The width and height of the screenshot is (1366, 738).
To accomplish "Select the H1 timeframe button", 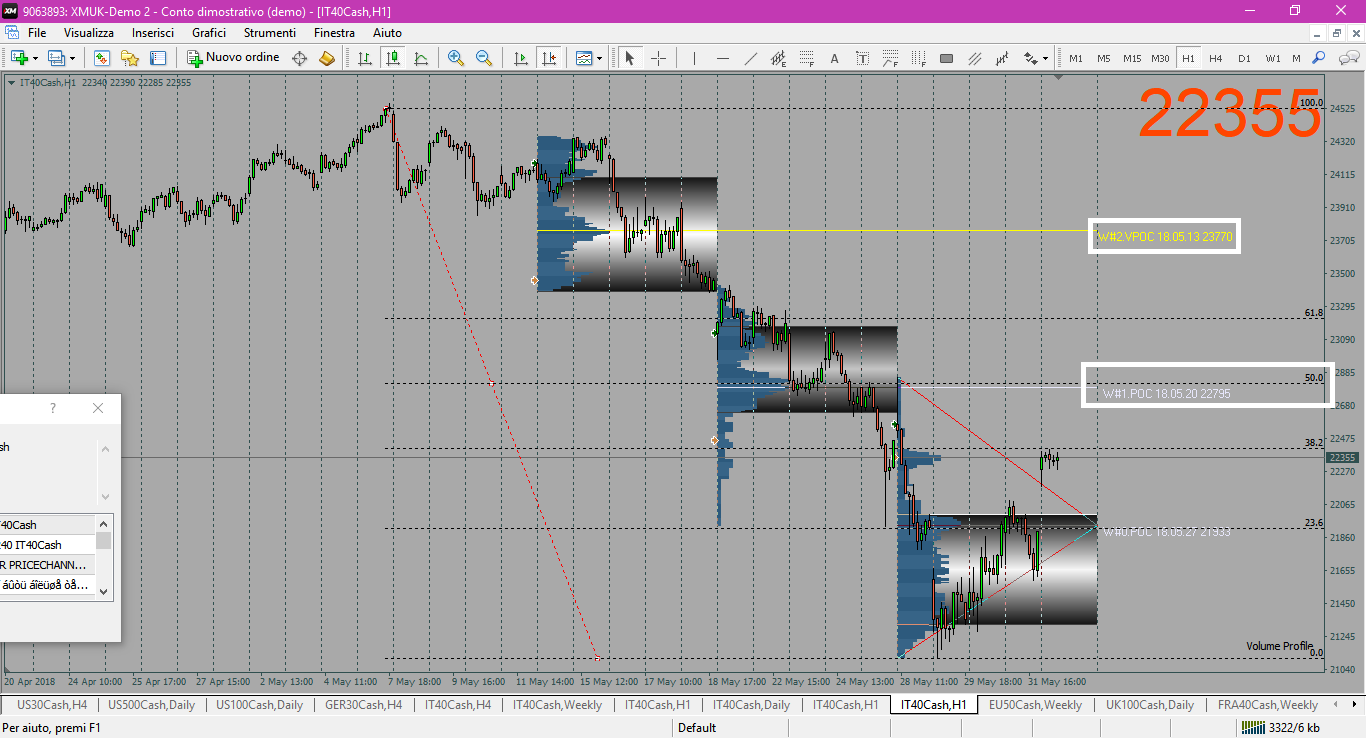I will pyautogui.click(x=1188, y=58).
